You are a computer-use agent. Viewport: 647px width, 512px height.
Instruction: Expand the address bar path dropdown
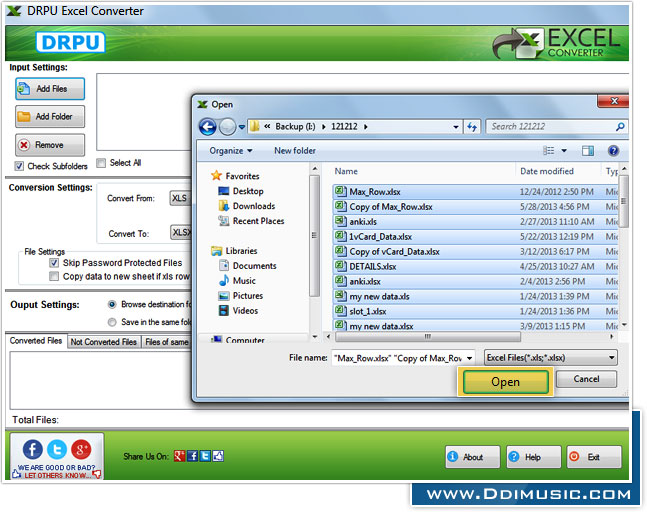456,127
